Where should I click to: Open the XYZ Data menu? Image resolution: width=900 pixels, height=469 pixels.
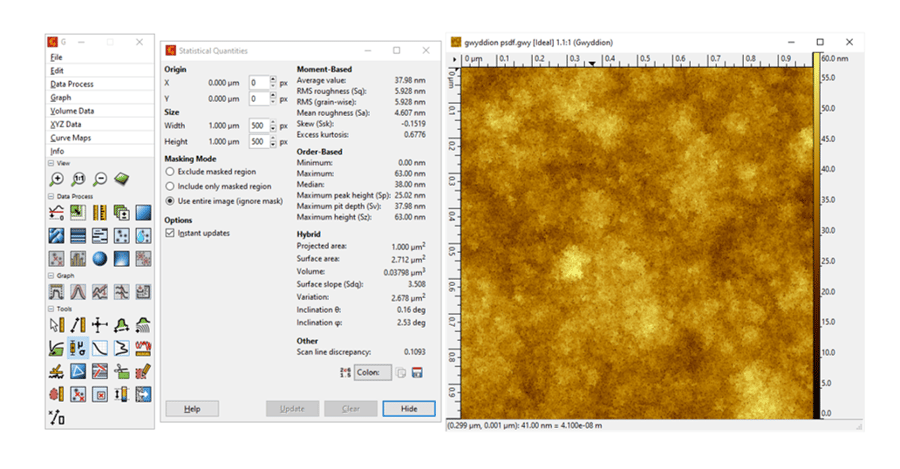tap(100, 124)
